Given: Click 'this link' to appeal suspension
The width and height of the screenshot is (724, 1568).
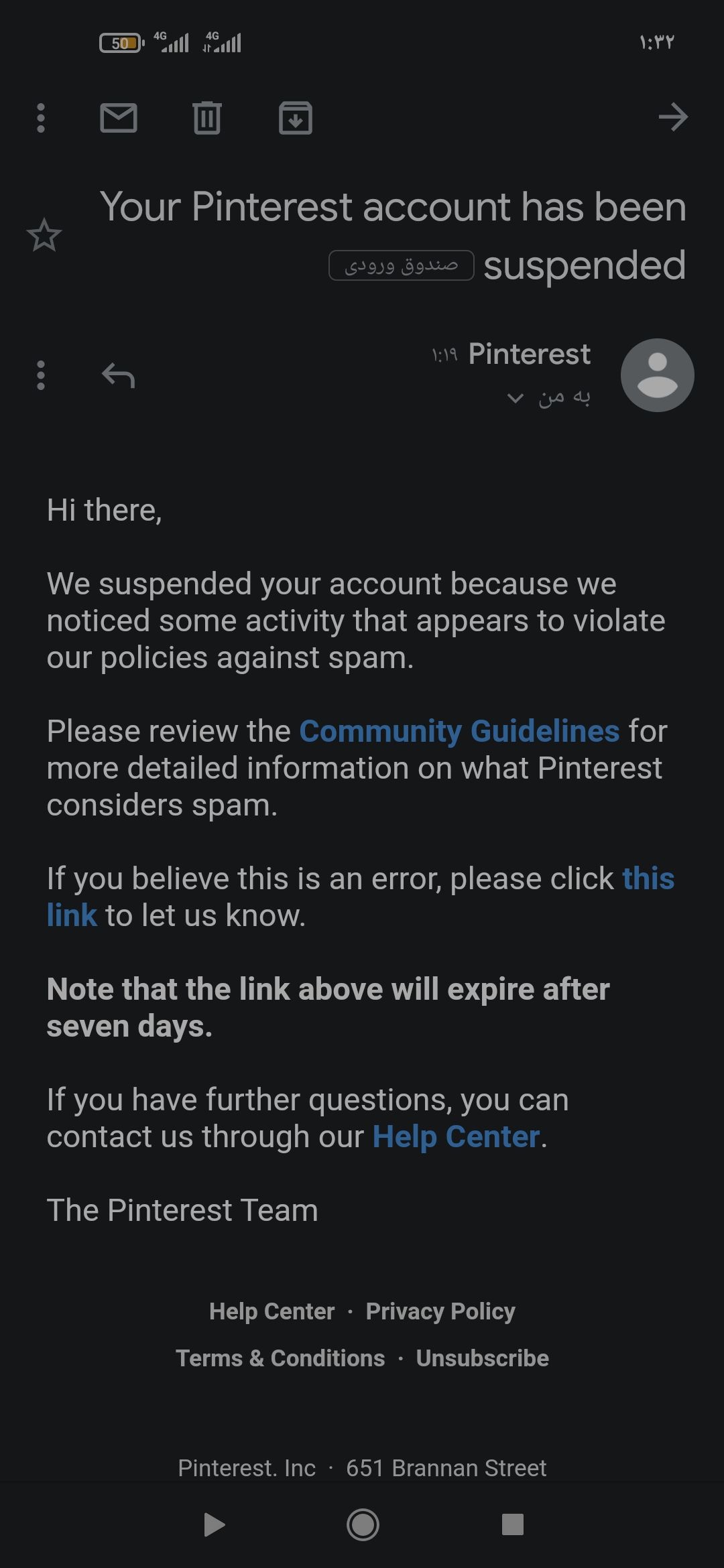Looking at the screenshot, I should [648, 878].
